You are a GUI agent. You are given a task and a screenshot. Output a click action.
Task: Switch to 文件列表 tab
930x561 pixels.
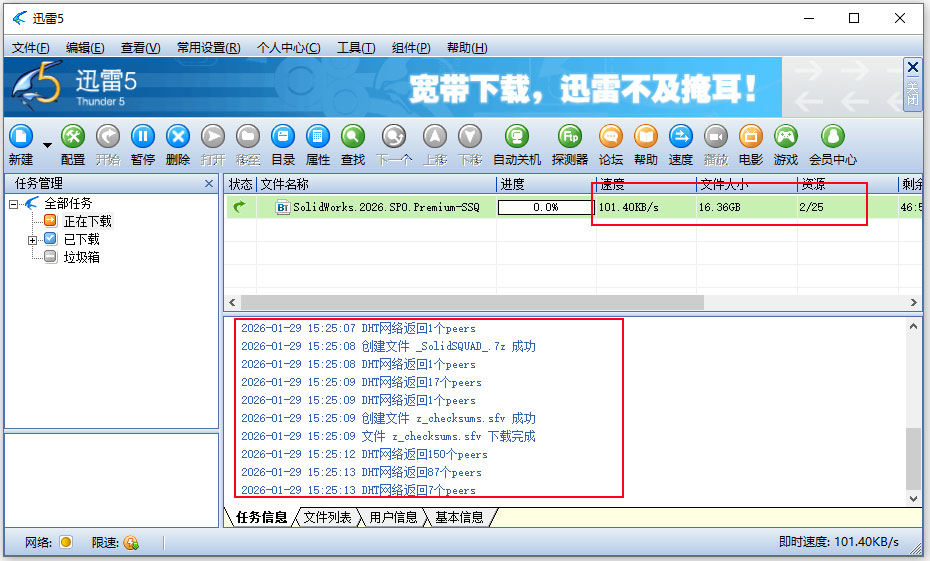pyautogui.click(x=327, y=517)
